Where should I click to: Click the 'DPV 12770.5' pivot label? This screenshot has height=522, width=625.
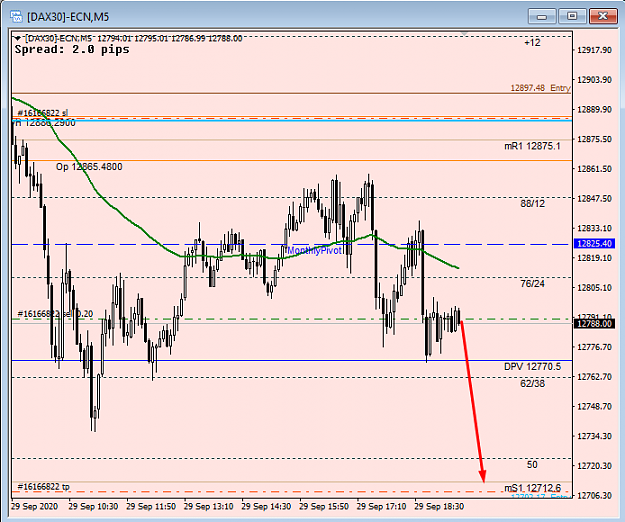(532, 367)
